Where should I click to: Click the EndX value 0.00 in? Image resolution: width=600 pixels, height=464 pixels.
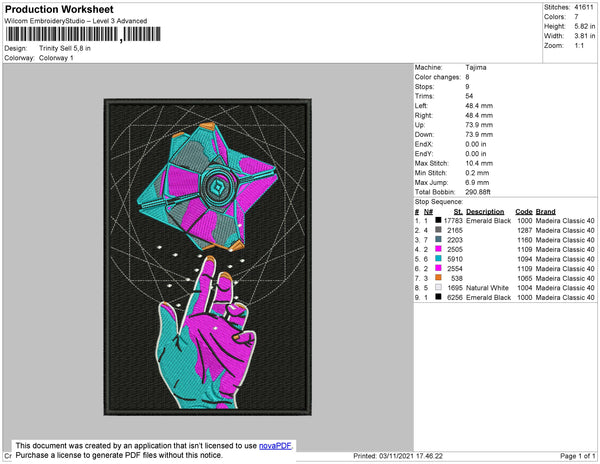(476, 144)
